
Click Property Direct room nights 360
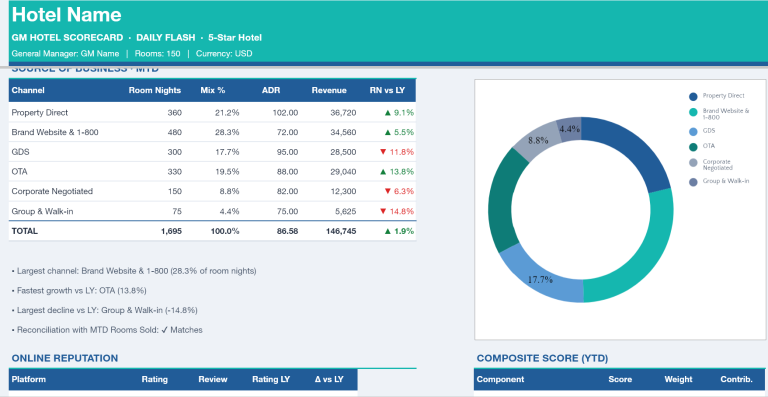(174, 113)
